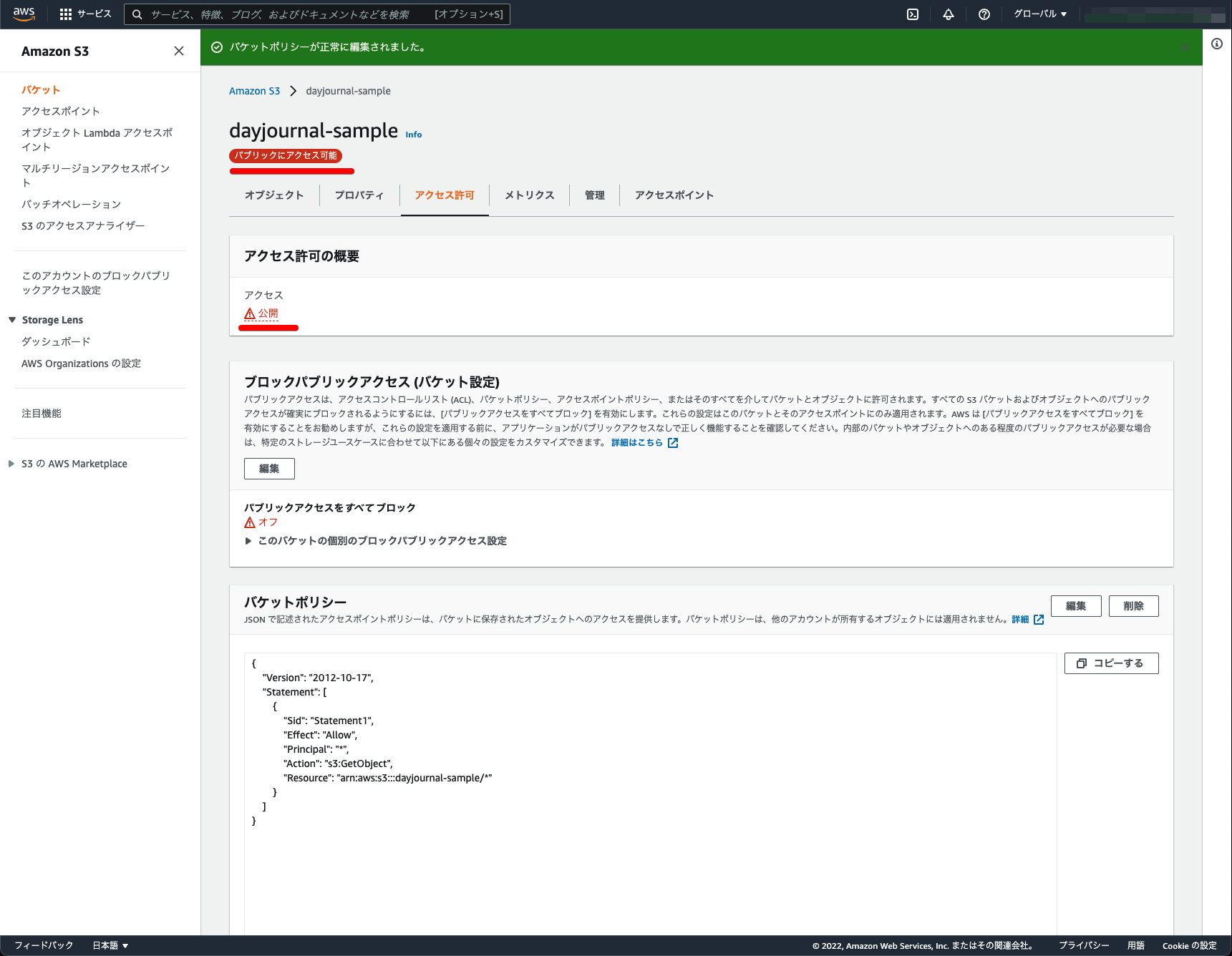Open the info panel circle icon
Viewport: 1232px width, 956px height.
tap(1217, 44)
